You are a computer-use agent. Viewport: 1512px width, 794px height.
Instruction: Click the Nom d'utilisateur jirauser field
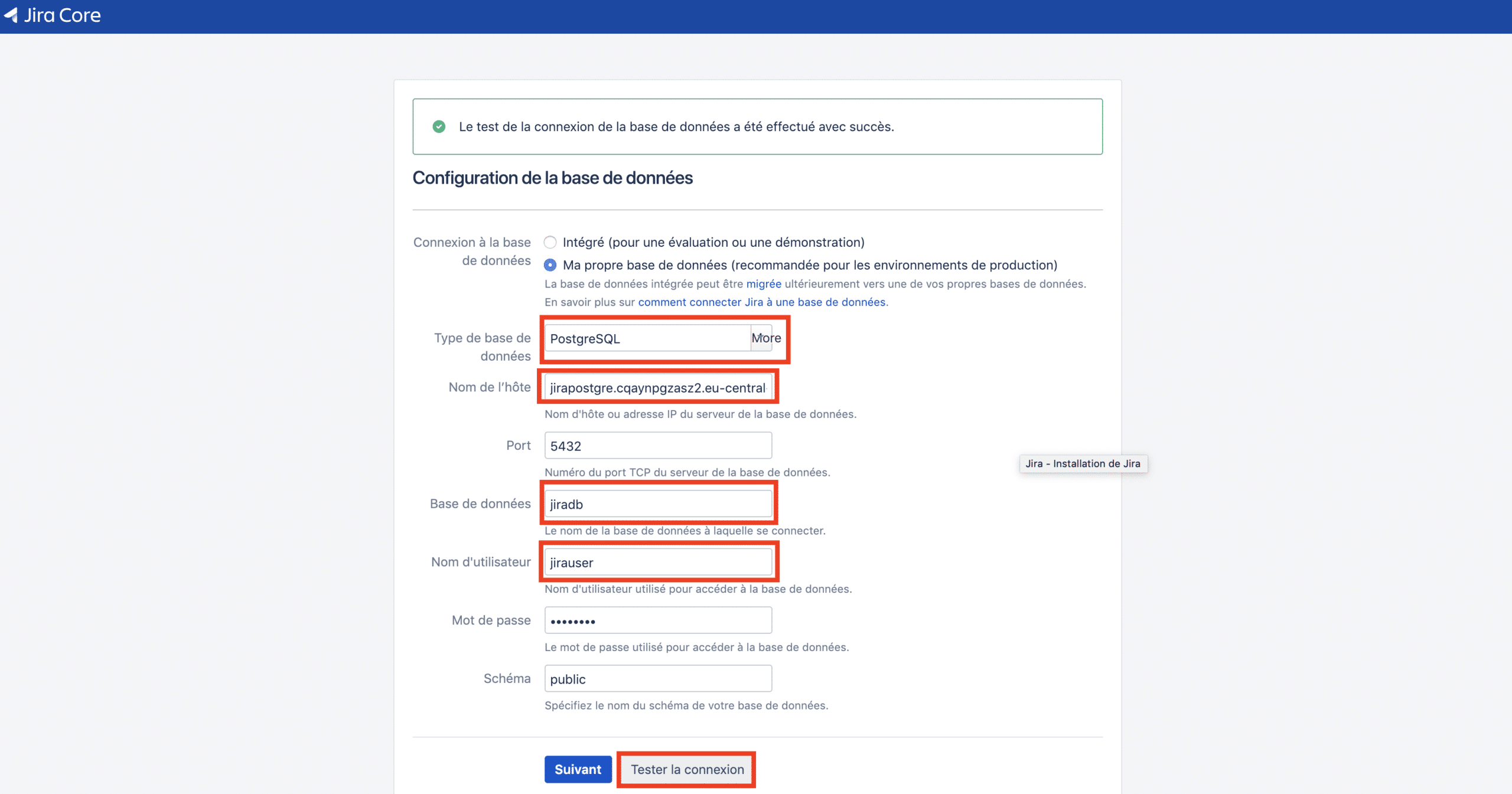click(x=658, y=562)
